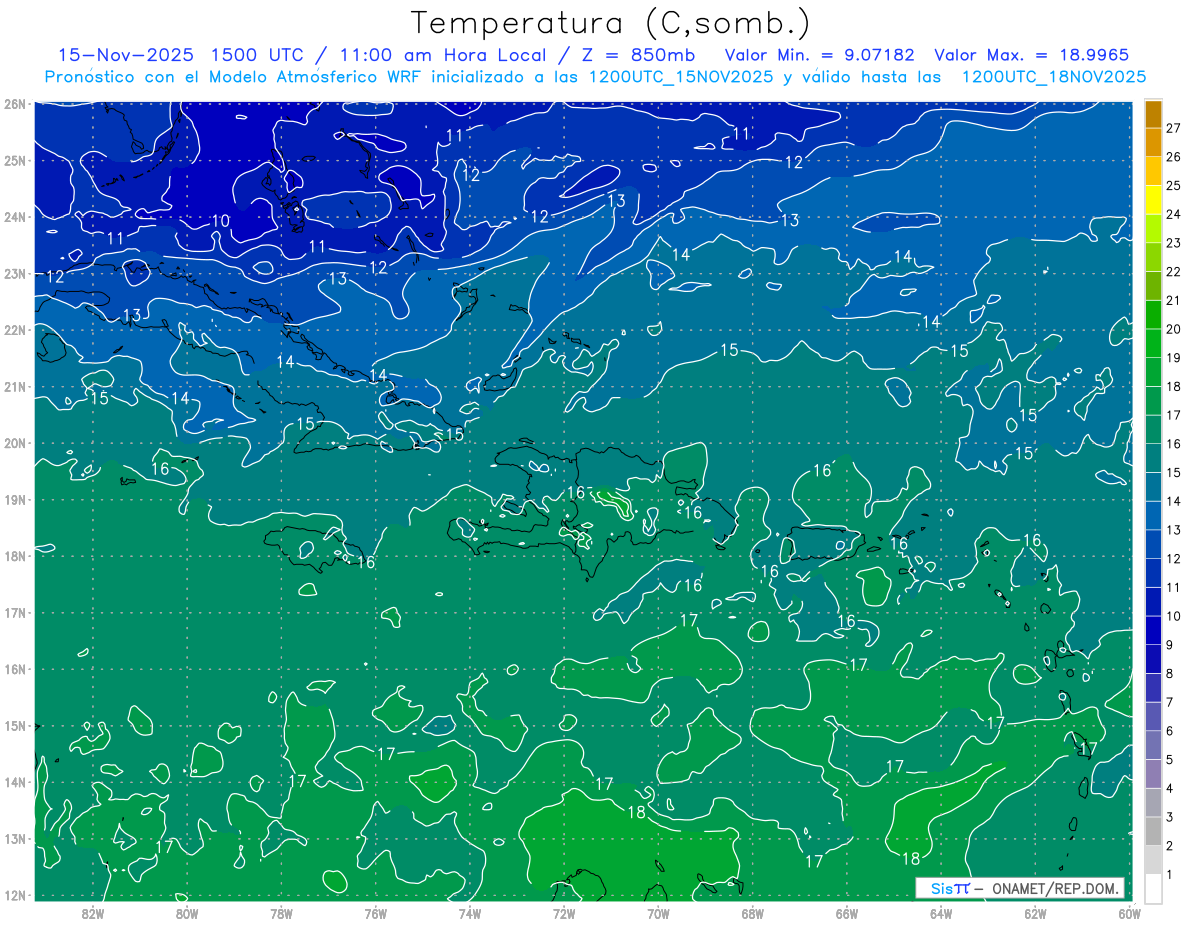
Task: Click the '21' color bar scale label
Action: point(1174,300)
